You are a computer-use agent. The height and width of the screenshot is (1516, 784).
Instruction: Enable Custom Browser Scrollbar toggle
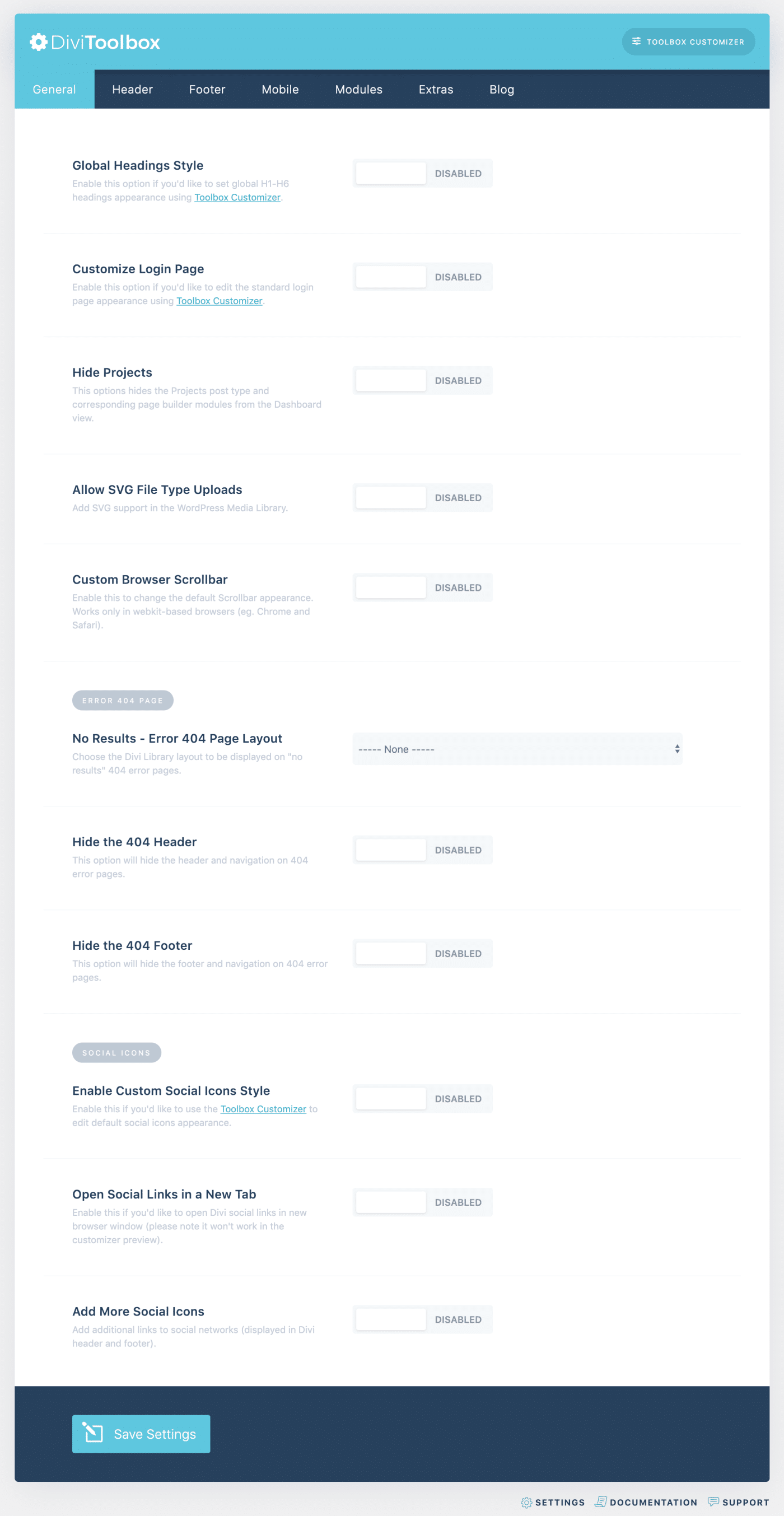pyautogui.click(x=422, y=588)
